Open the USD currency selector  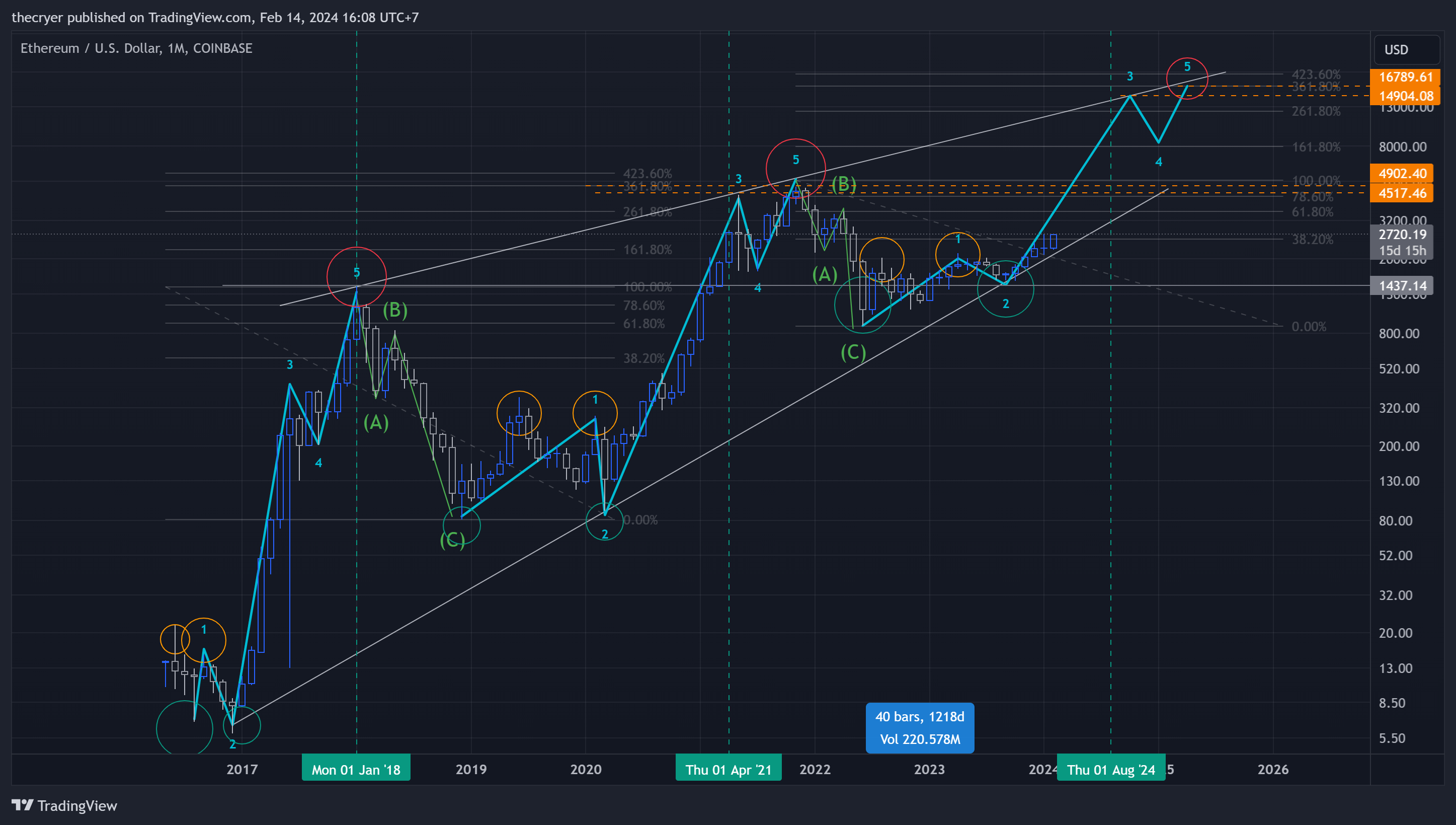(x=1406, y=50)
